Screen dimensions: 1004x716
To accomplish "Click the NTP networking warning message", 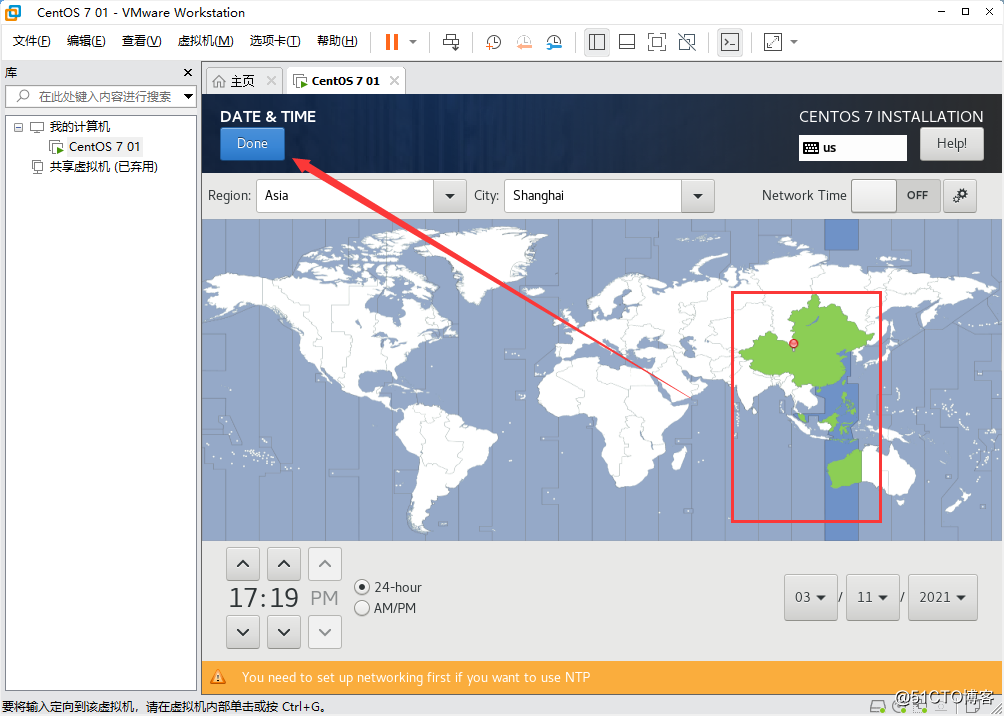I will coord(416,677).
